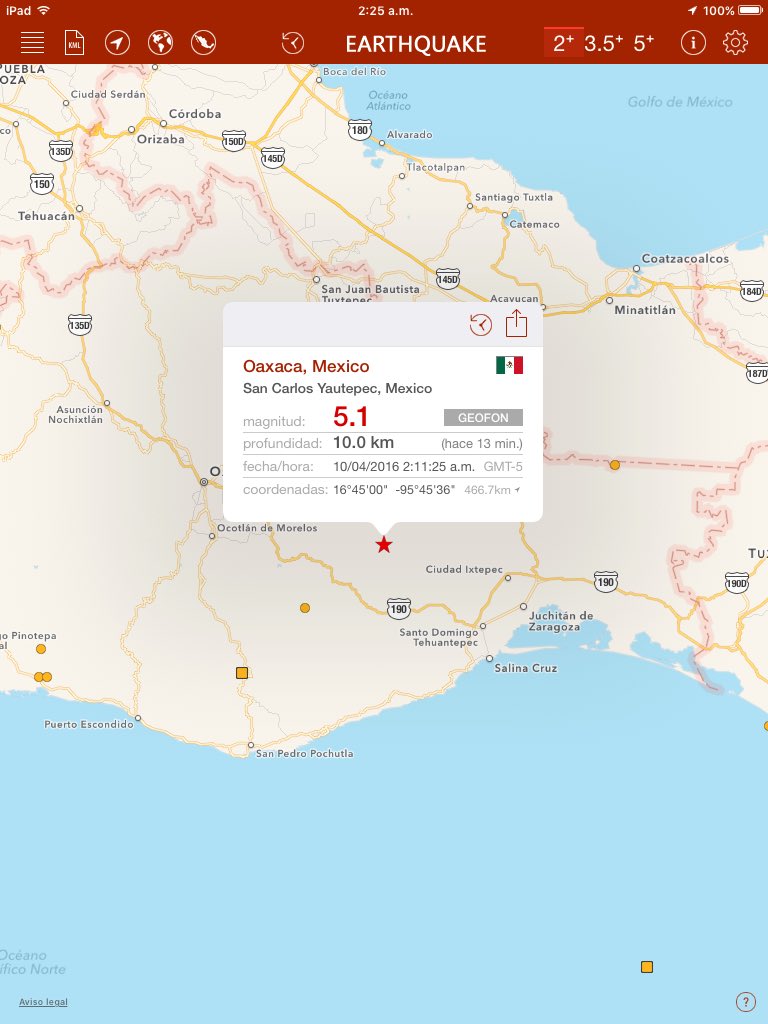Viewport: 768px width, 1024px height.
Task: Tap the Mexican flag in popup
Action: coord(509,365)
